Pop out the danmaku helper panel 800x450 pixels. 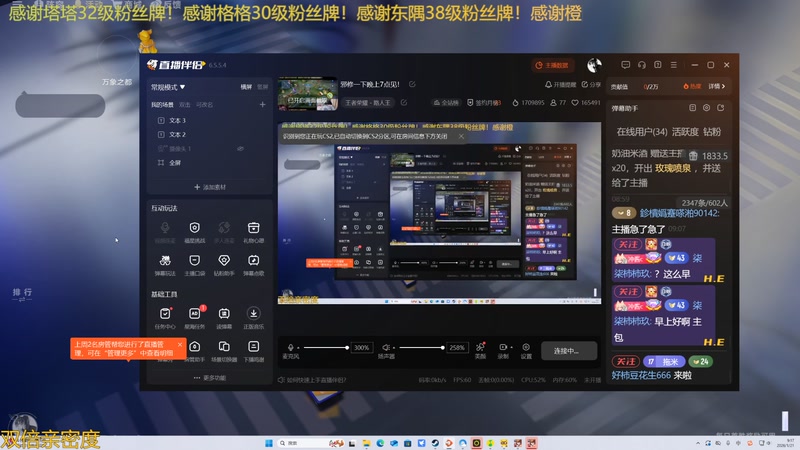(x=720, y=108)
